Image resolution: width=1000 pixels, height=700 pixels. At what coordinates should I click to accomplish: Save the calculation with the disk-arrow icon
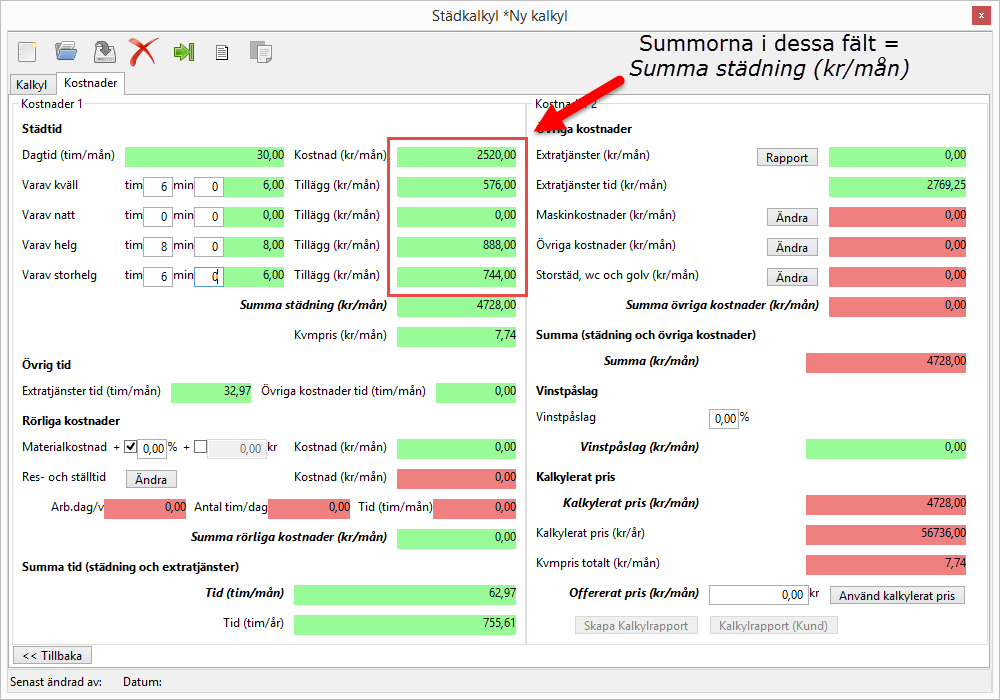104,51
